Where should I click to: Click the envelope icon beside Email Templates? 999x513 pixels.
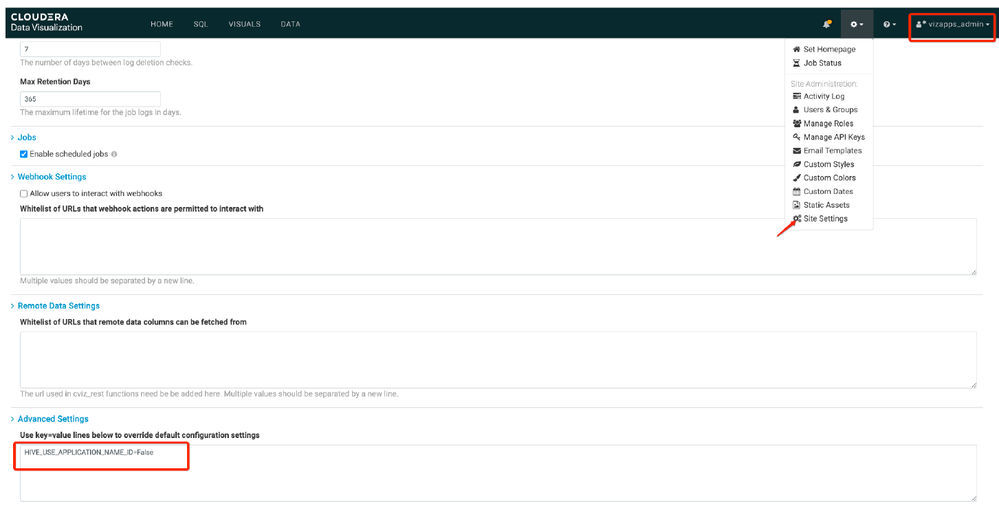tap(796, 150)
